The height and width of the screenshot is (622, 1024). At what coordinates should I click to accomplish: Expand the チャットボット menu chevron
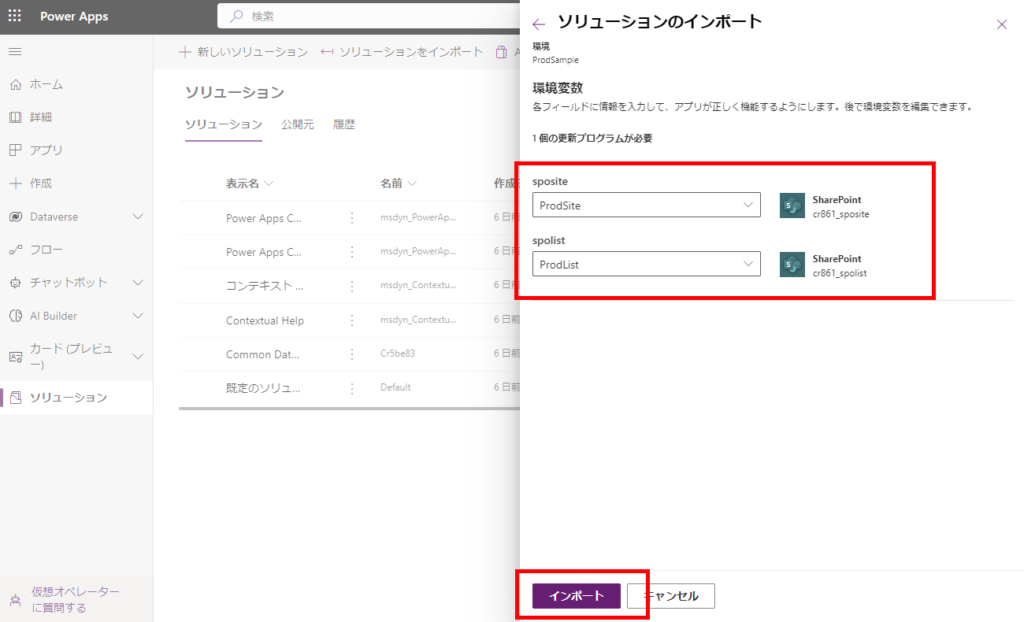[138, 283]
